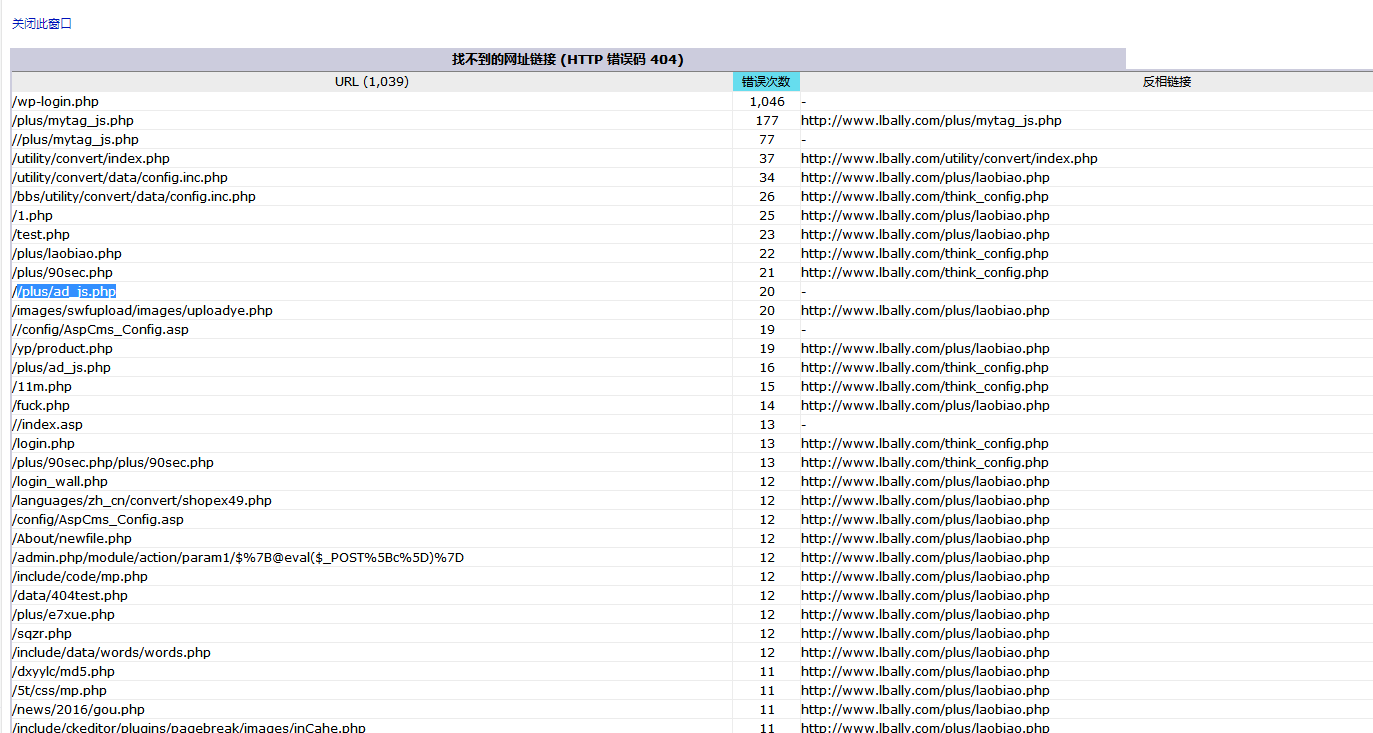The image size is (1373, 733).
Task: Click the 关闭此窗口 link
Action: [42, 24]
